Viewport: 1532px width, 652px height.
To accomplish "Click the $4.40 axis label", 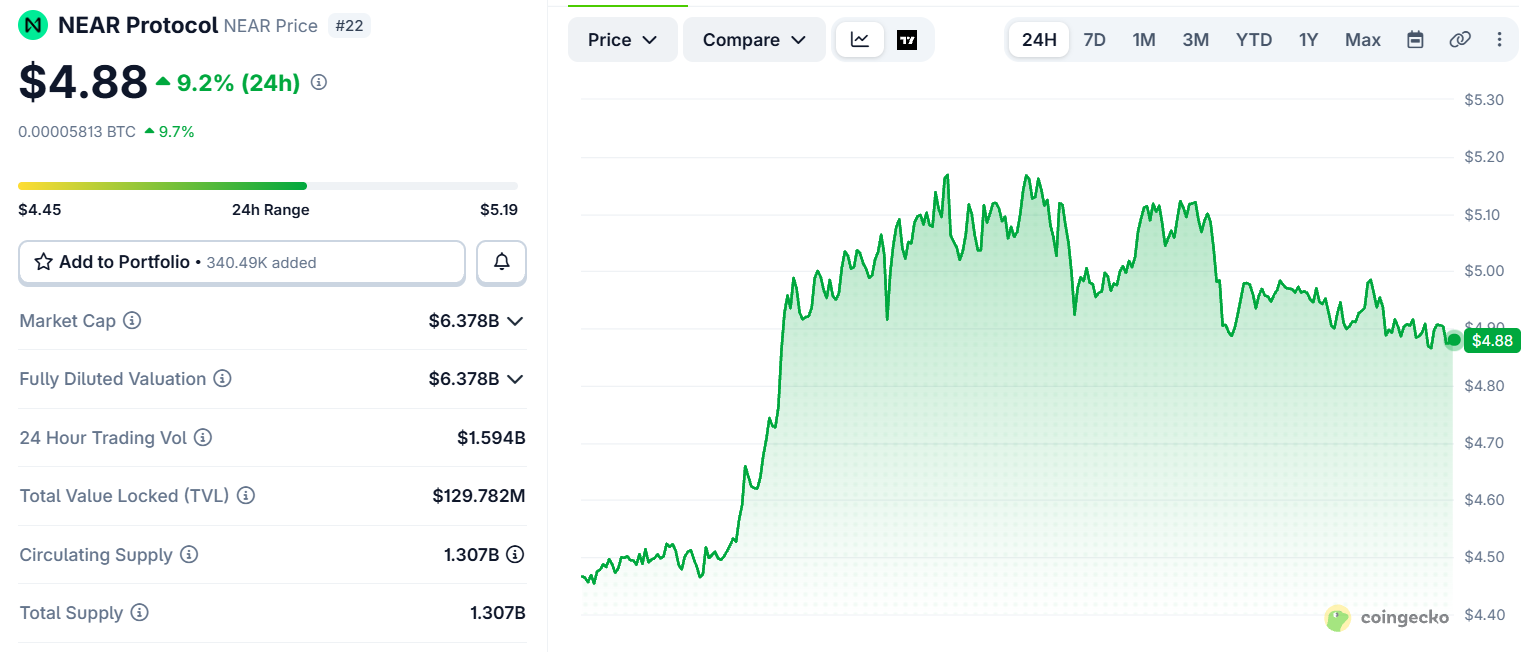I will click(x=1484, y=615).
